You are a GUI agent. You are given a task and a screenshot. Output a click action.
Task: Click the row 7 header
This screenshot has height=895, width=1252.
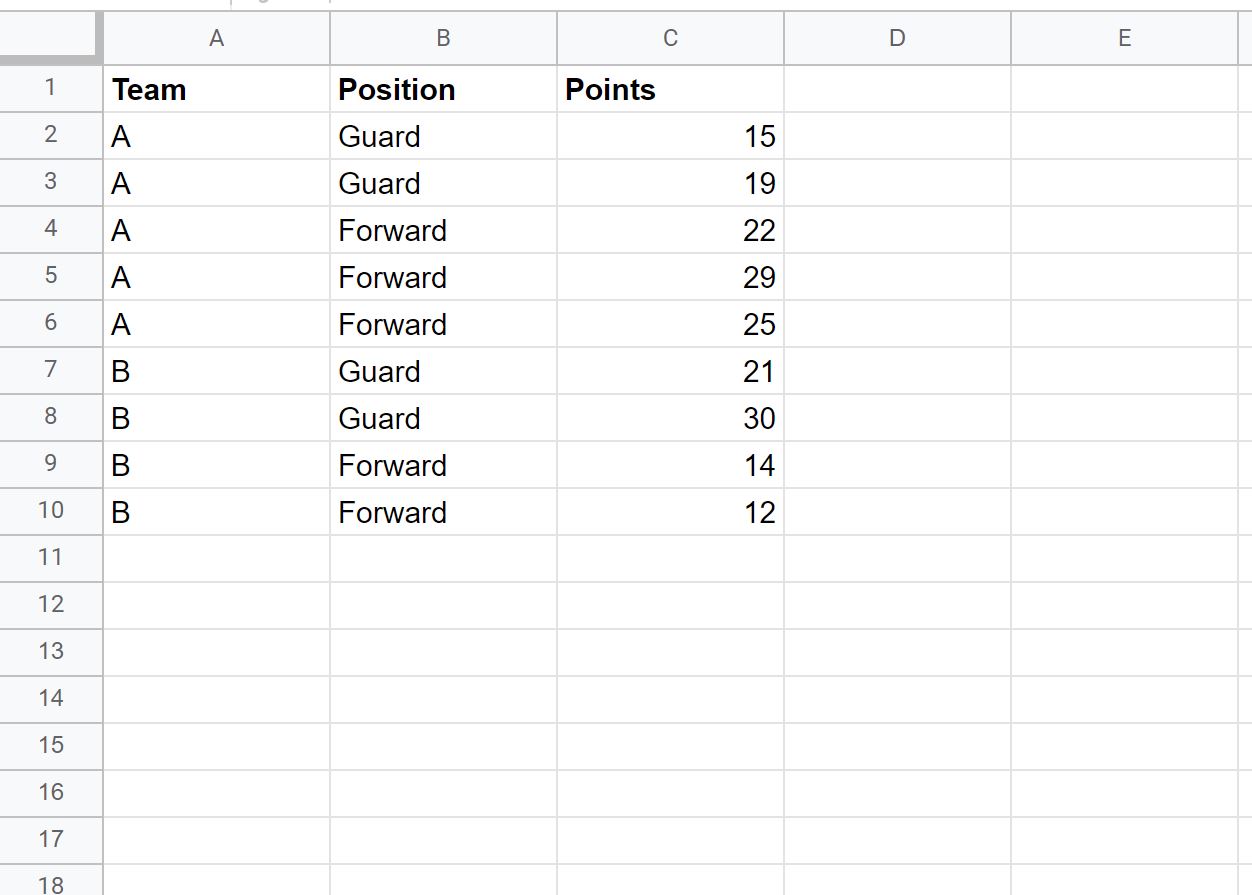[51, 370]
